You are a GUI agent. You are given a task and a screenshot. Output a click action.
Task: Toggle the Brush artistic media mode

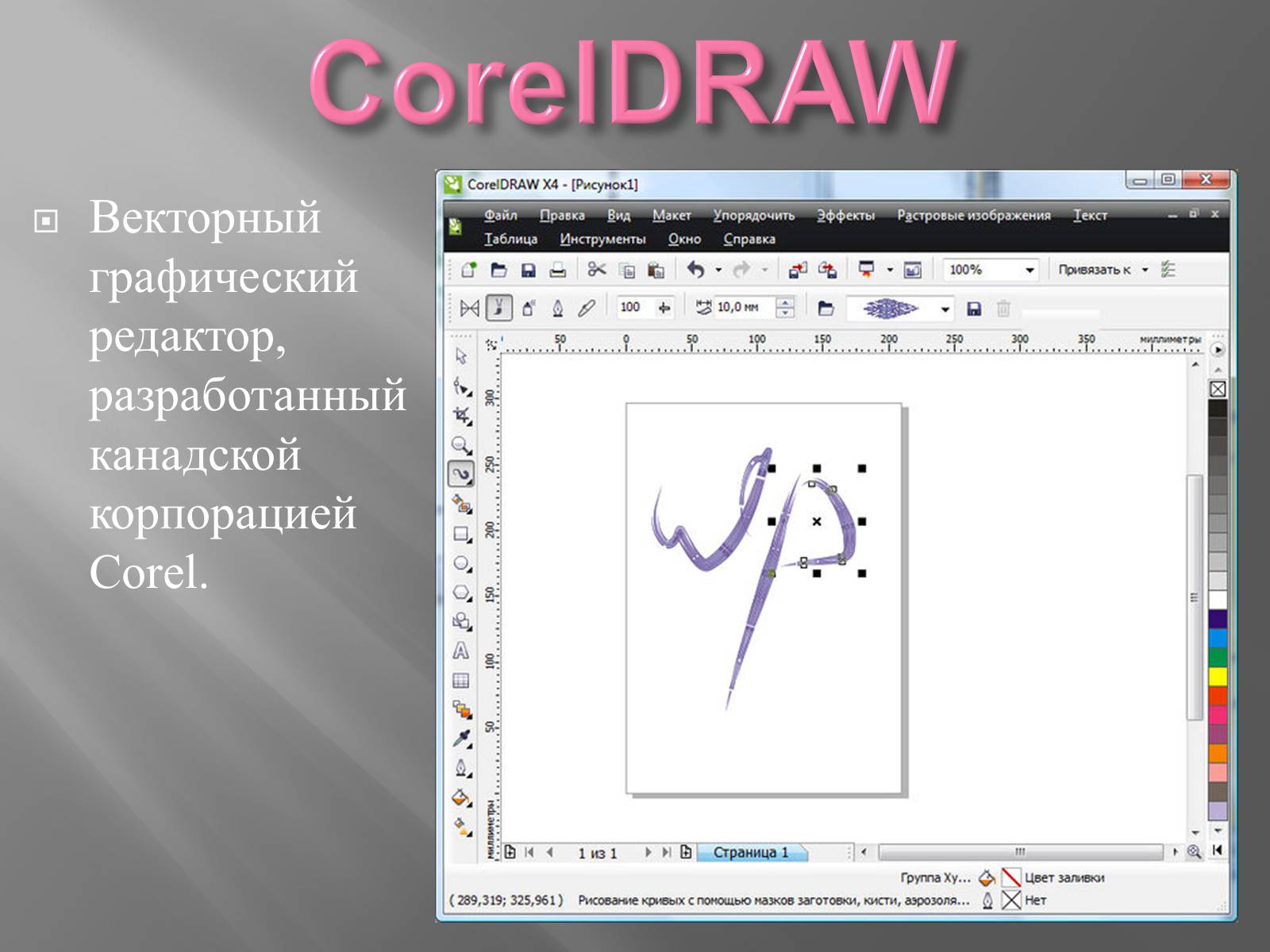click(x=498, y=308)
